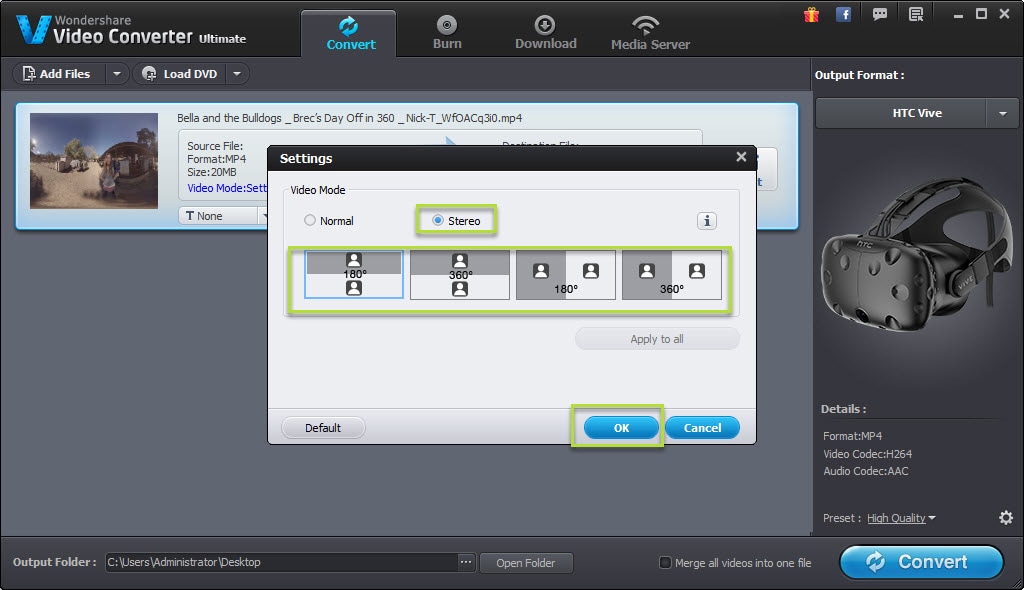1024x590 pixels.
Task: Click OK in the Settings dialog
Action: [x=621, y=428]
